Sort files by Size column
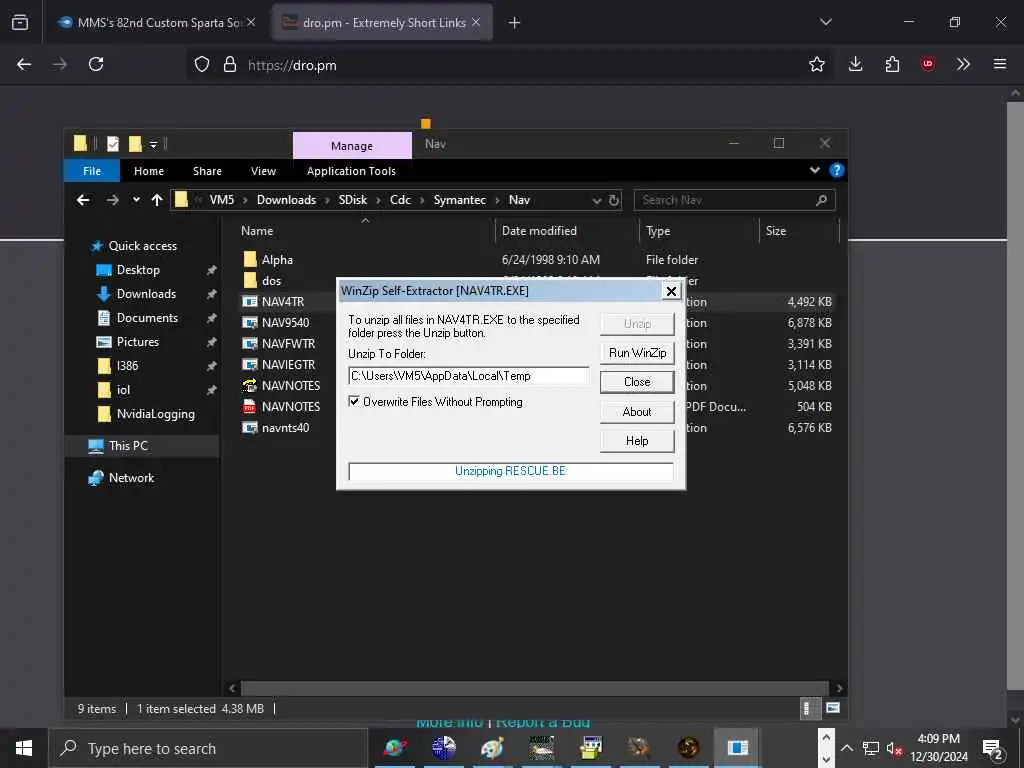The width and height of the screenshot is (1024, 768). point(776,231)
